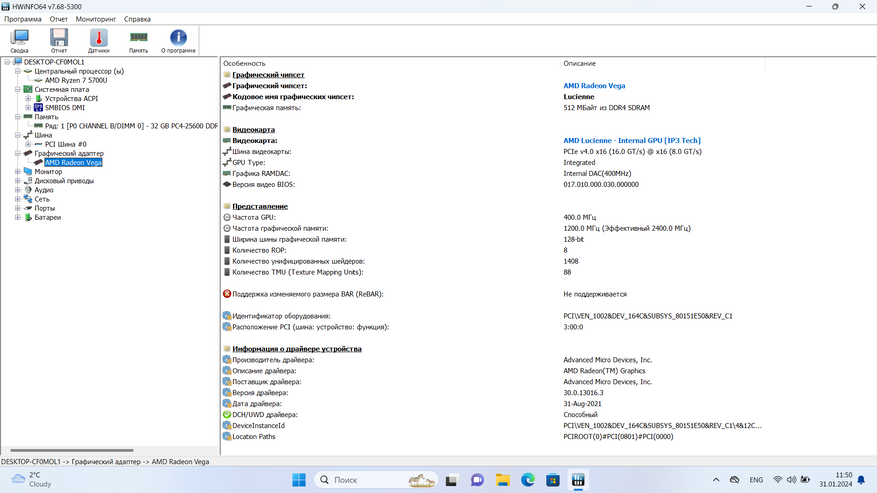Expand the Монитор tree node

(x=18, y=172)
